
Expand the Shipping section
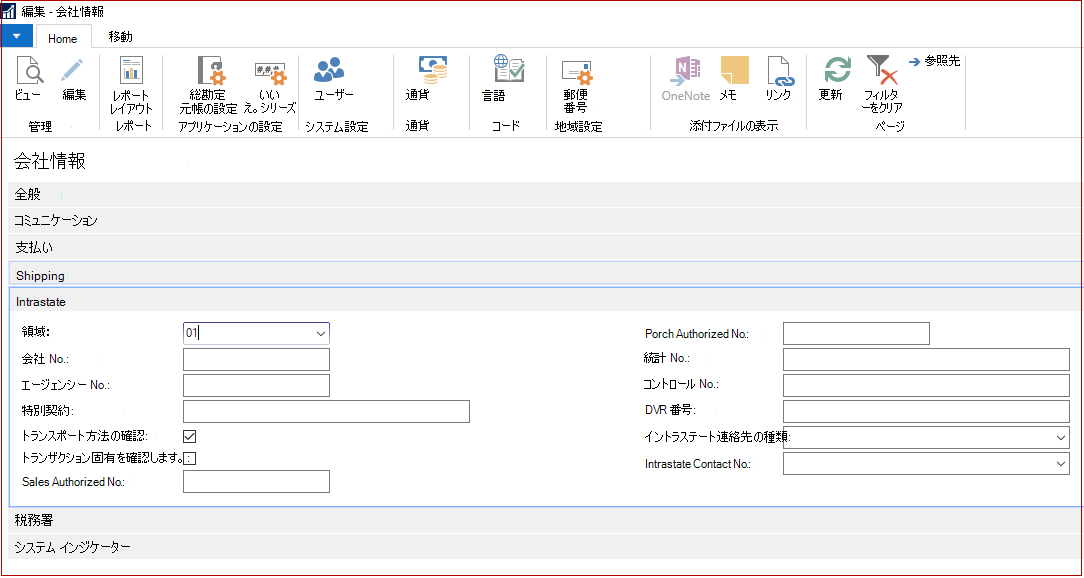pos(545,275)
